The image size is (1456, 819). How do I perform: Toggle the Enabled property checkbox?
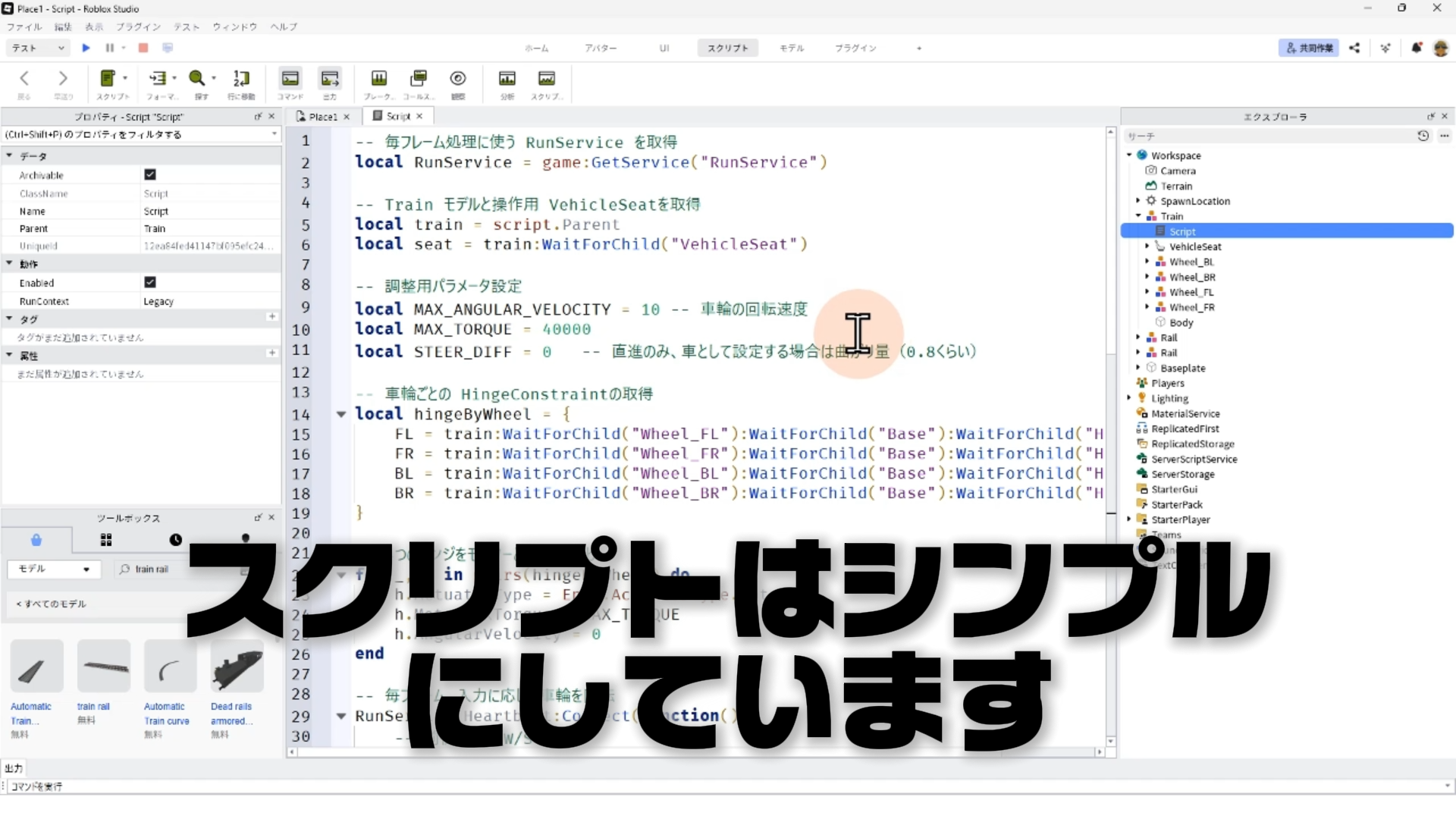150,282
